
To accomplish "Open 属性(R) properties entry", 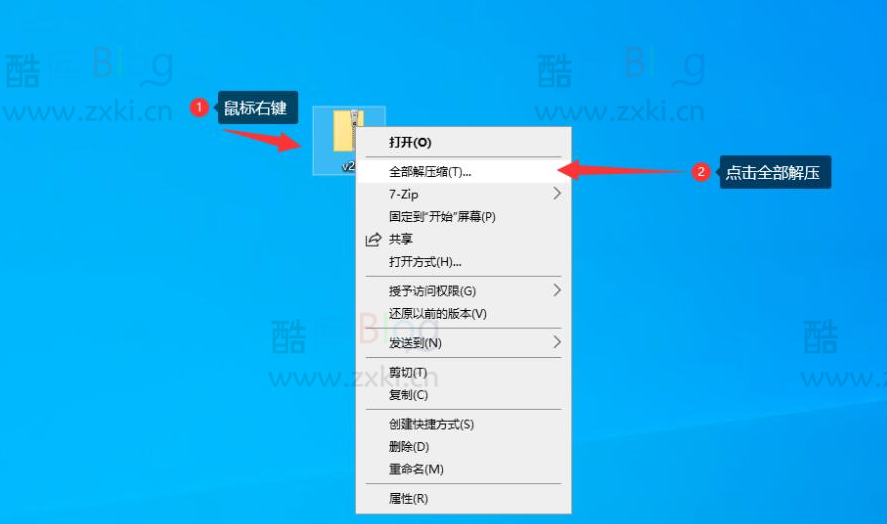I will coord(463,499).
